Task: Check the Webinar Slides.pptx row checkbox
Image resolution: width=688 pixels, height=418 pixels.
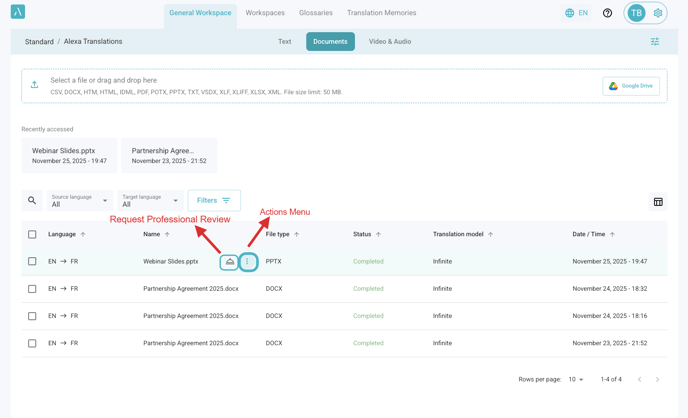Action: coord(32,262)
